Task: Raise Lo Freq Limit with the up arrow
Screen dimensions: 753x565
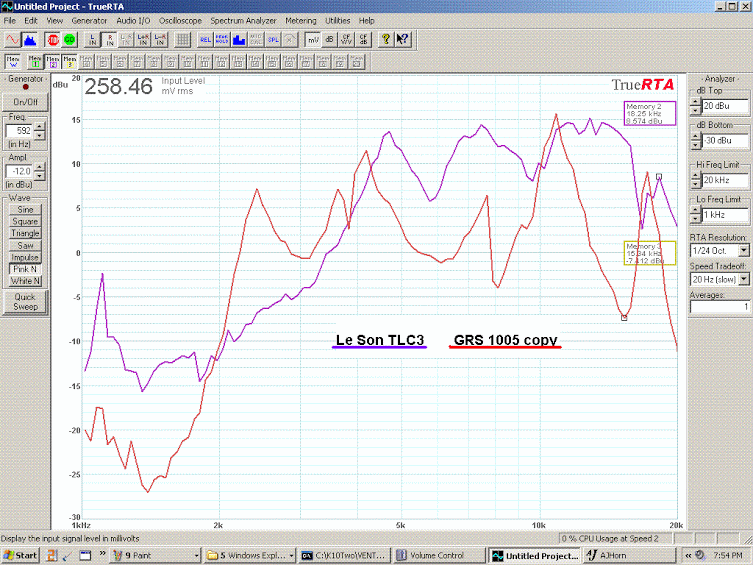Action: 695,211
